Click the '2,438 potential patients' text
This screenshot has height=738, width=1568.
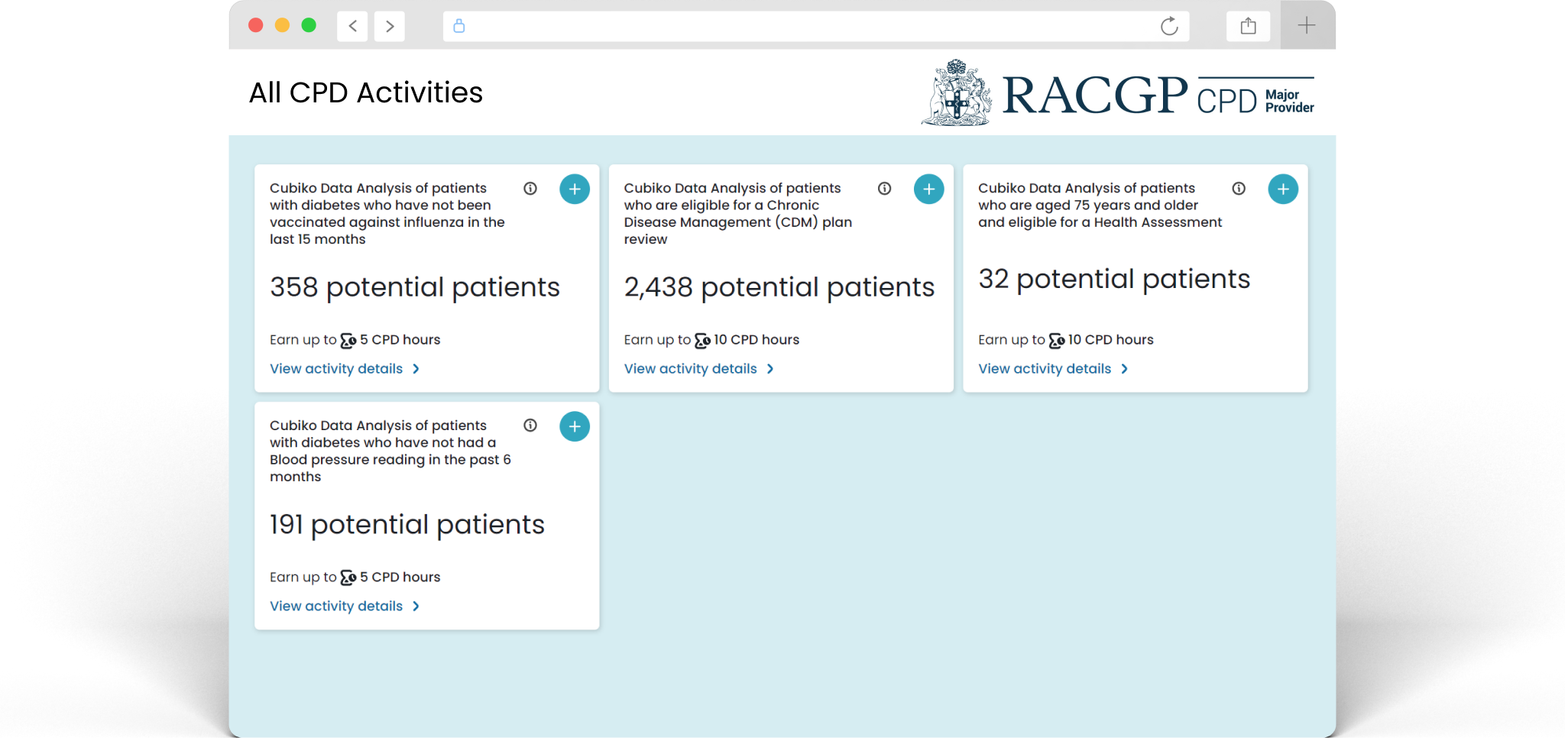tap(779, 288)
